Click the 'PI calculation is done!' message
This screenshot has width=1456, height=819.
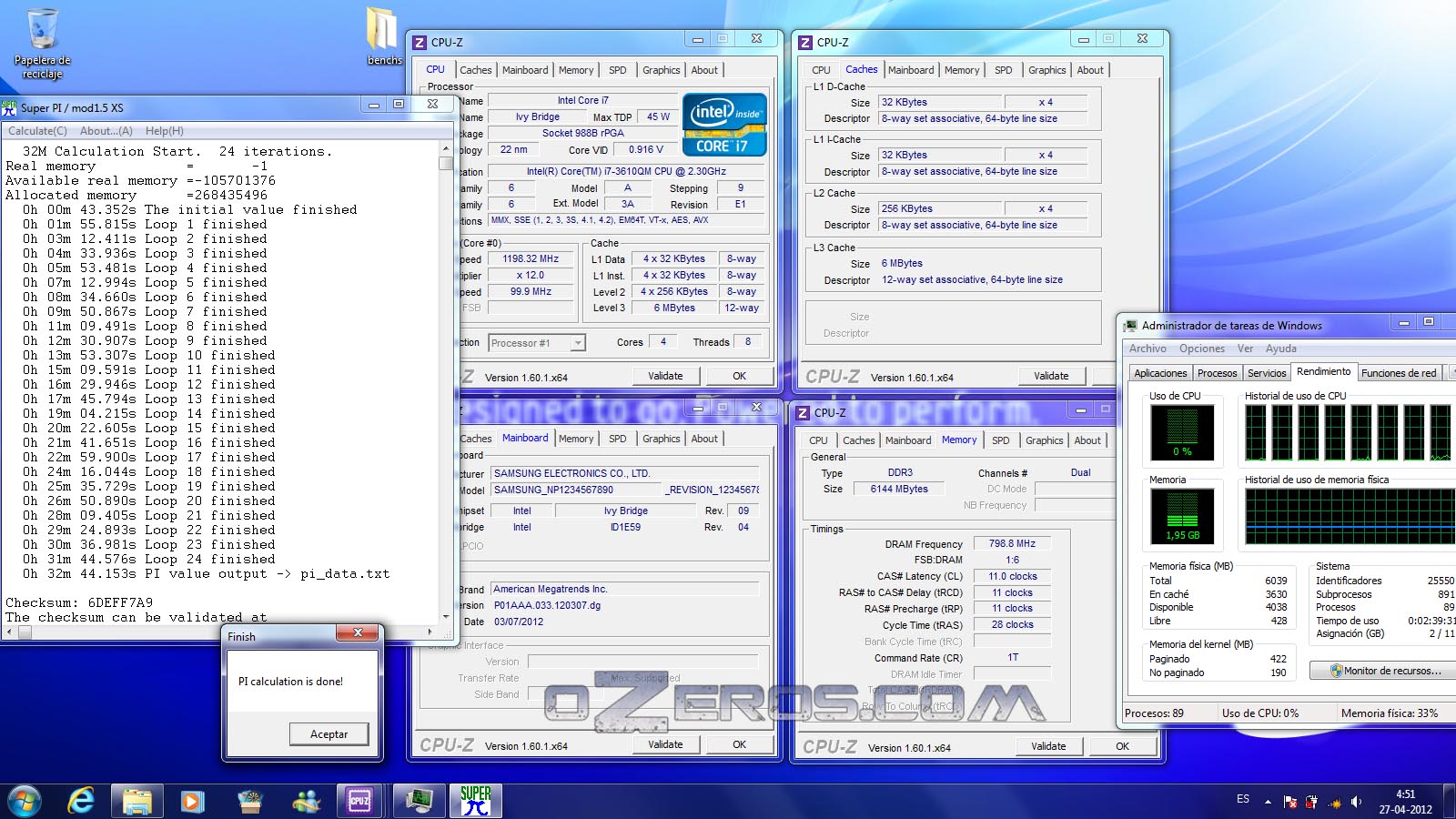290,682
